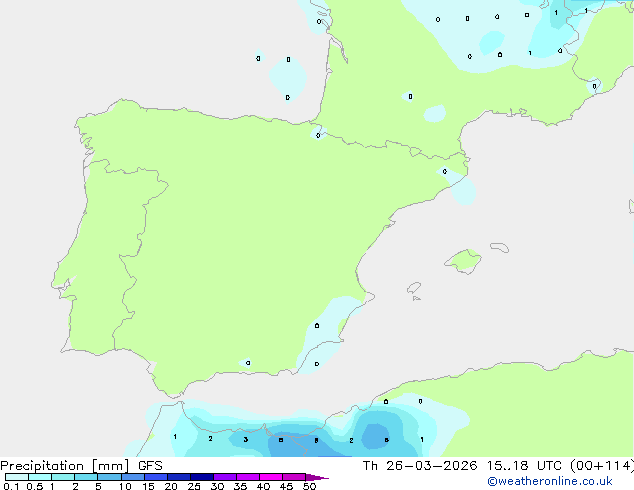Select the 40–45 mm magenta legend swatch
634x490 pixels.
click(x=271, y=477)
